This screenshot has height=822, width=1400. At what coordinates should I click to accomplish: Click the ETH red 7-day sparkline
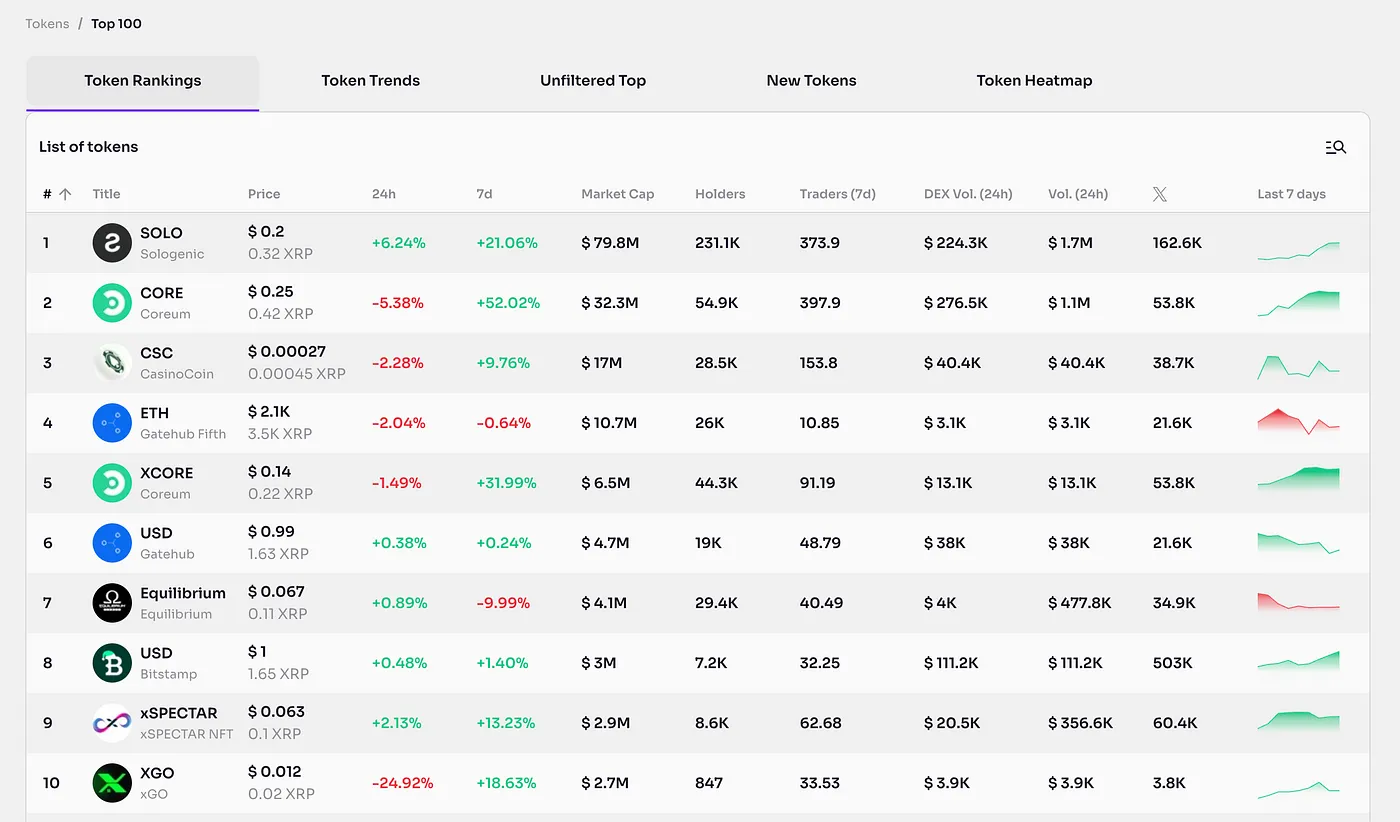click(x=1298, y=421)
